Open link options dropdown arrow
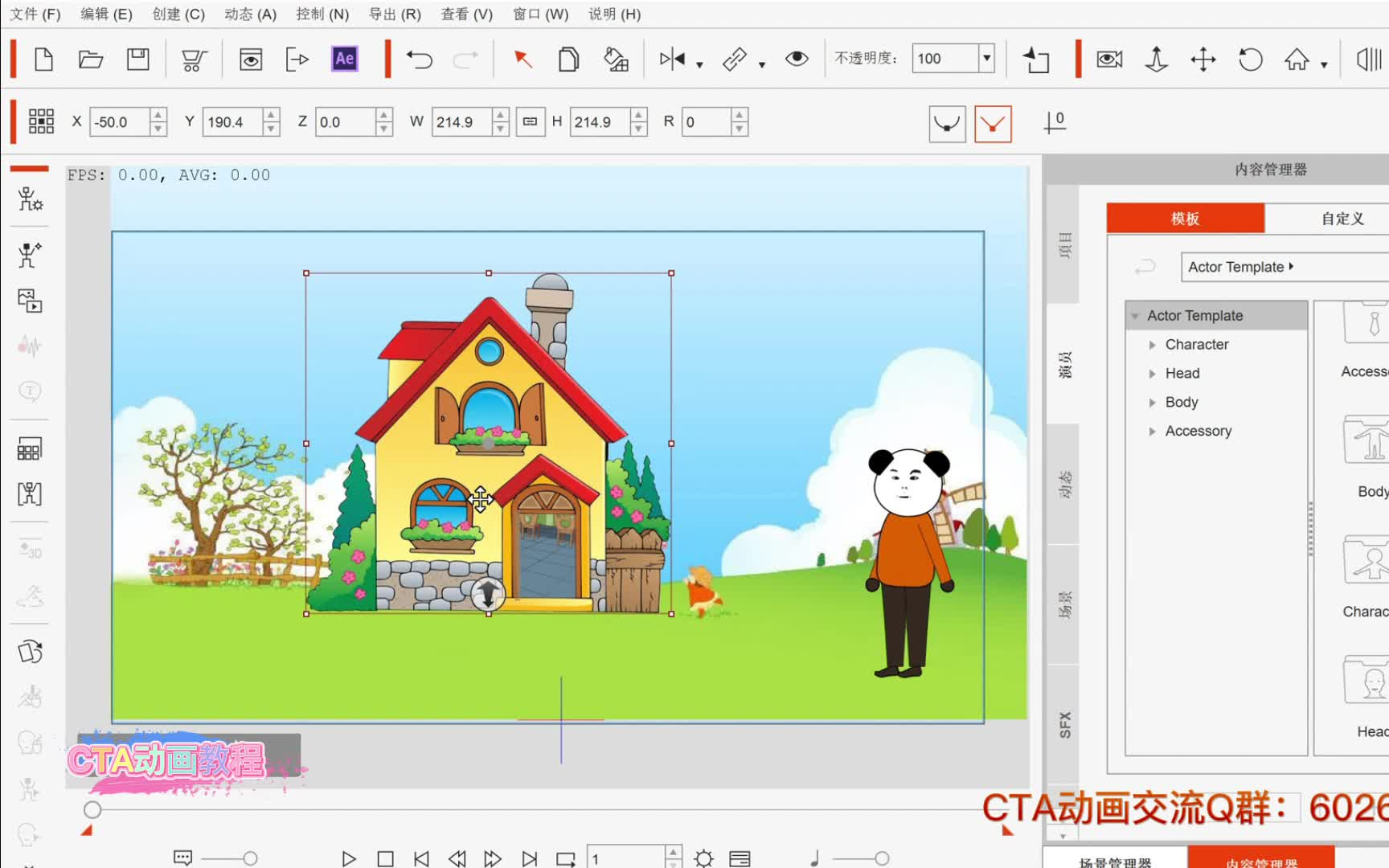 pyautogui.click(x=761, y=64)
